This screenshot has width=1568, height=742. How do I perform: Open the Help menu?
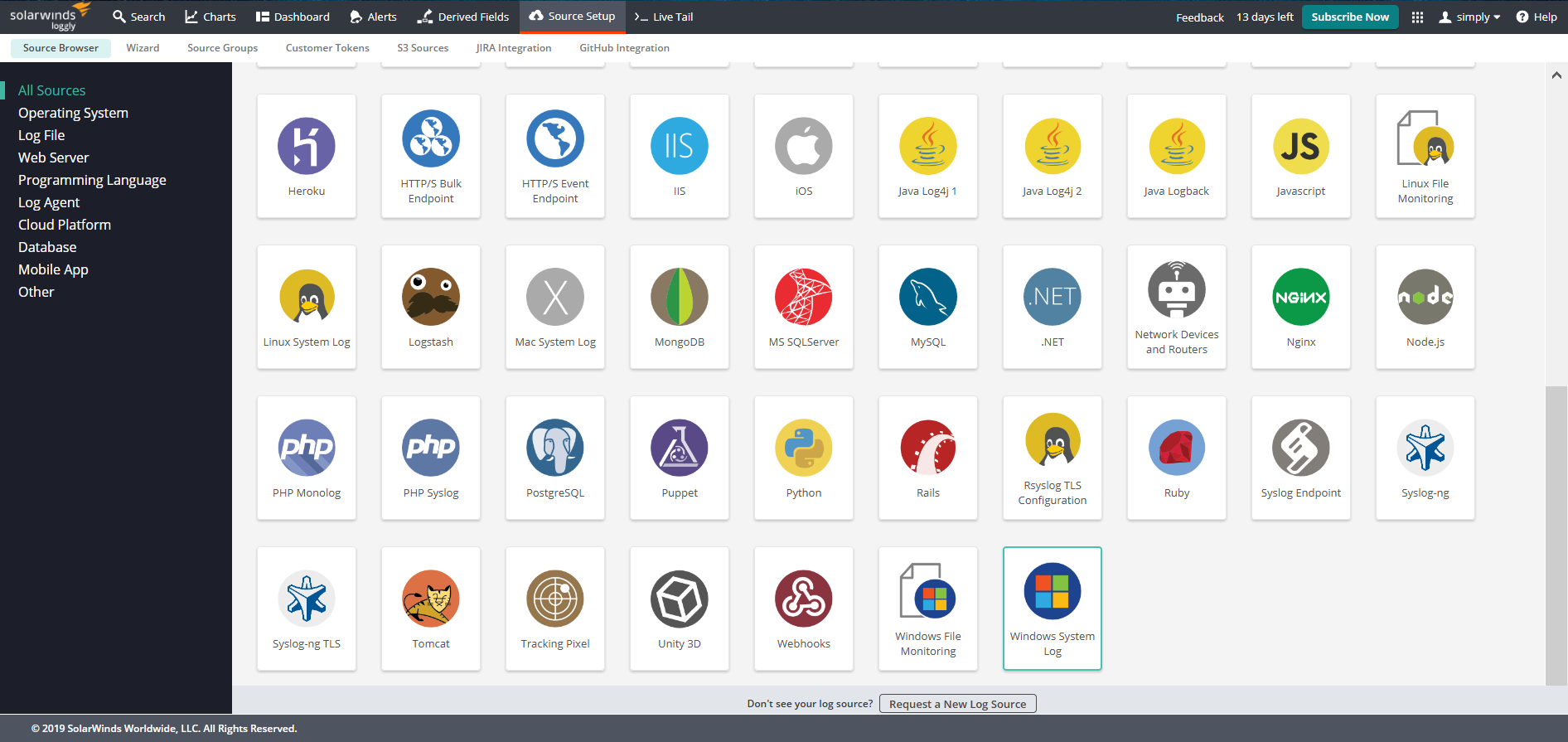tap(1537, 17)
